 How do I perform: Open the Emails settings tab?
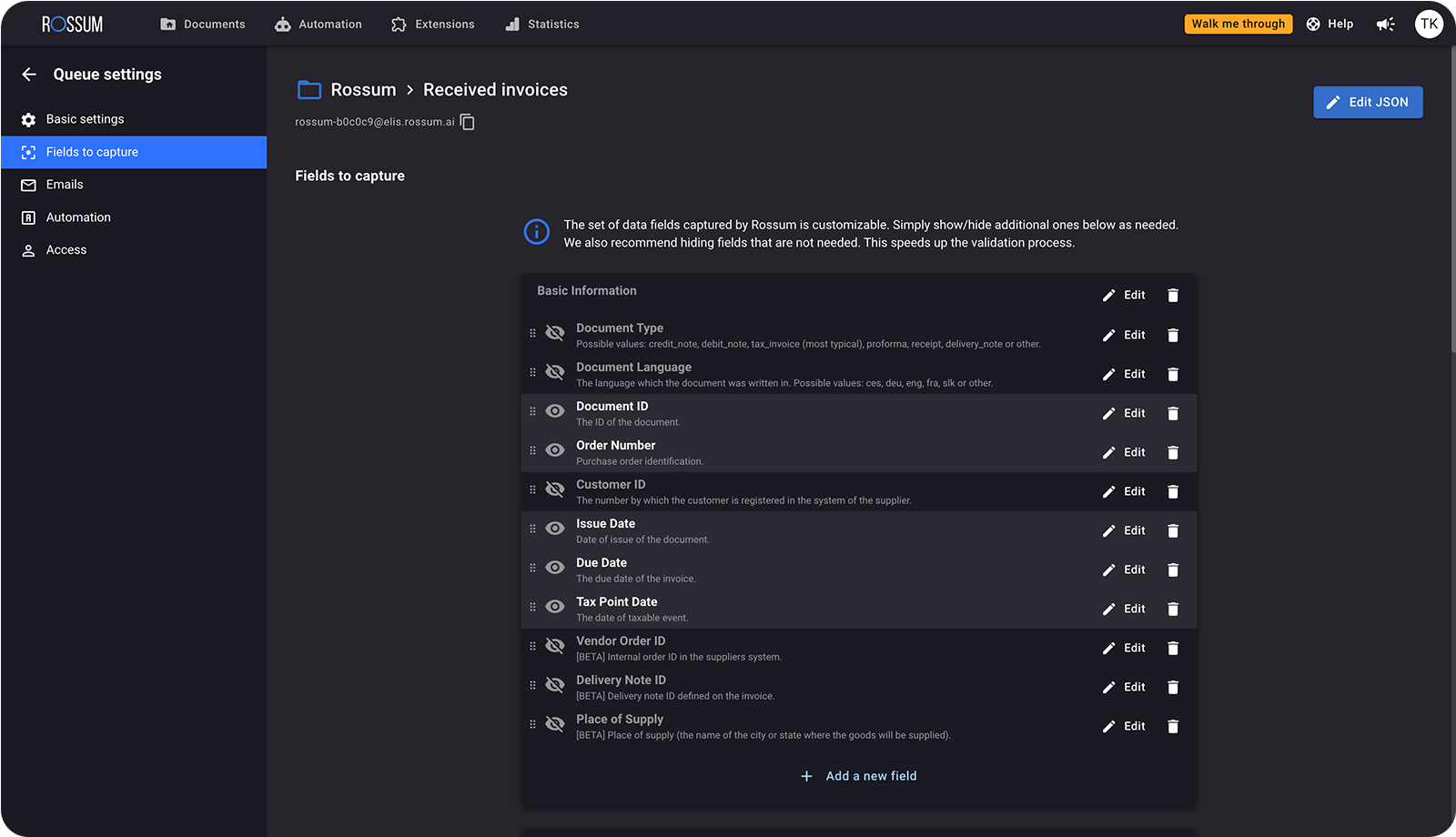tap(65, 185)
